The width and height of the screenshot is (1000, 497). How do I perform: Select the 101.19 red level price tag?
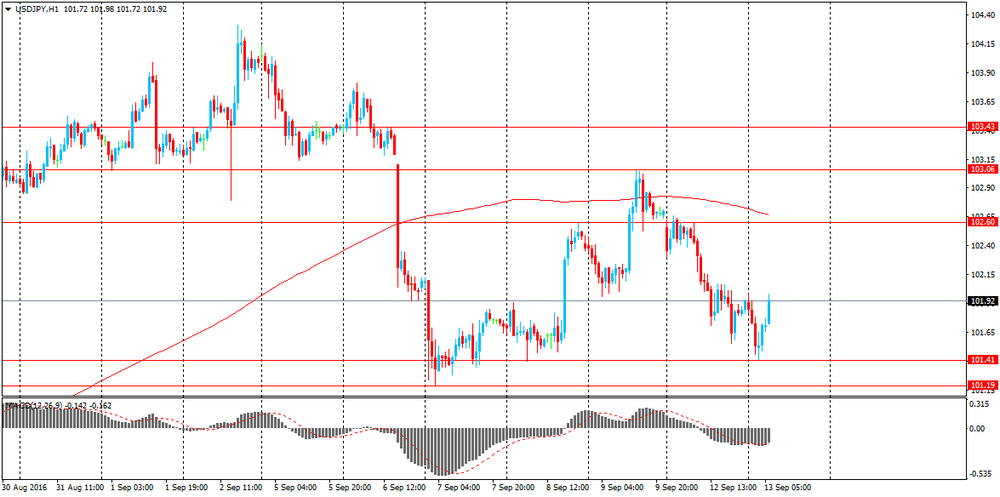click(x=982, y=385)
